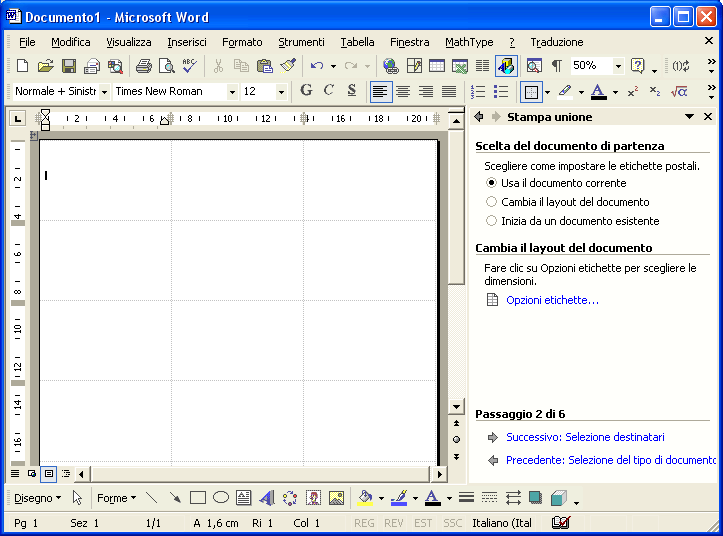
Task: Save the document with the floppy icon
Action: 69,66
